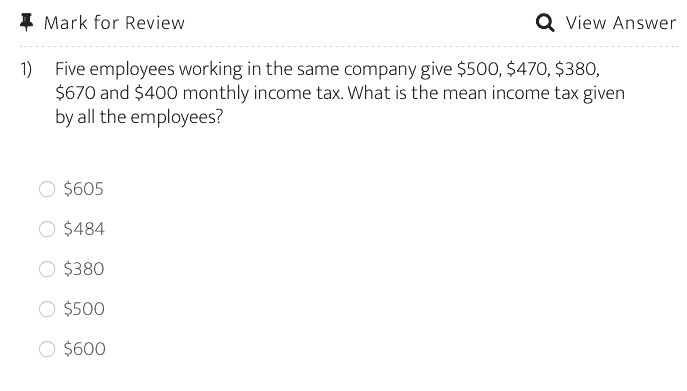Click the $600 answer label text

pos(84,349)
